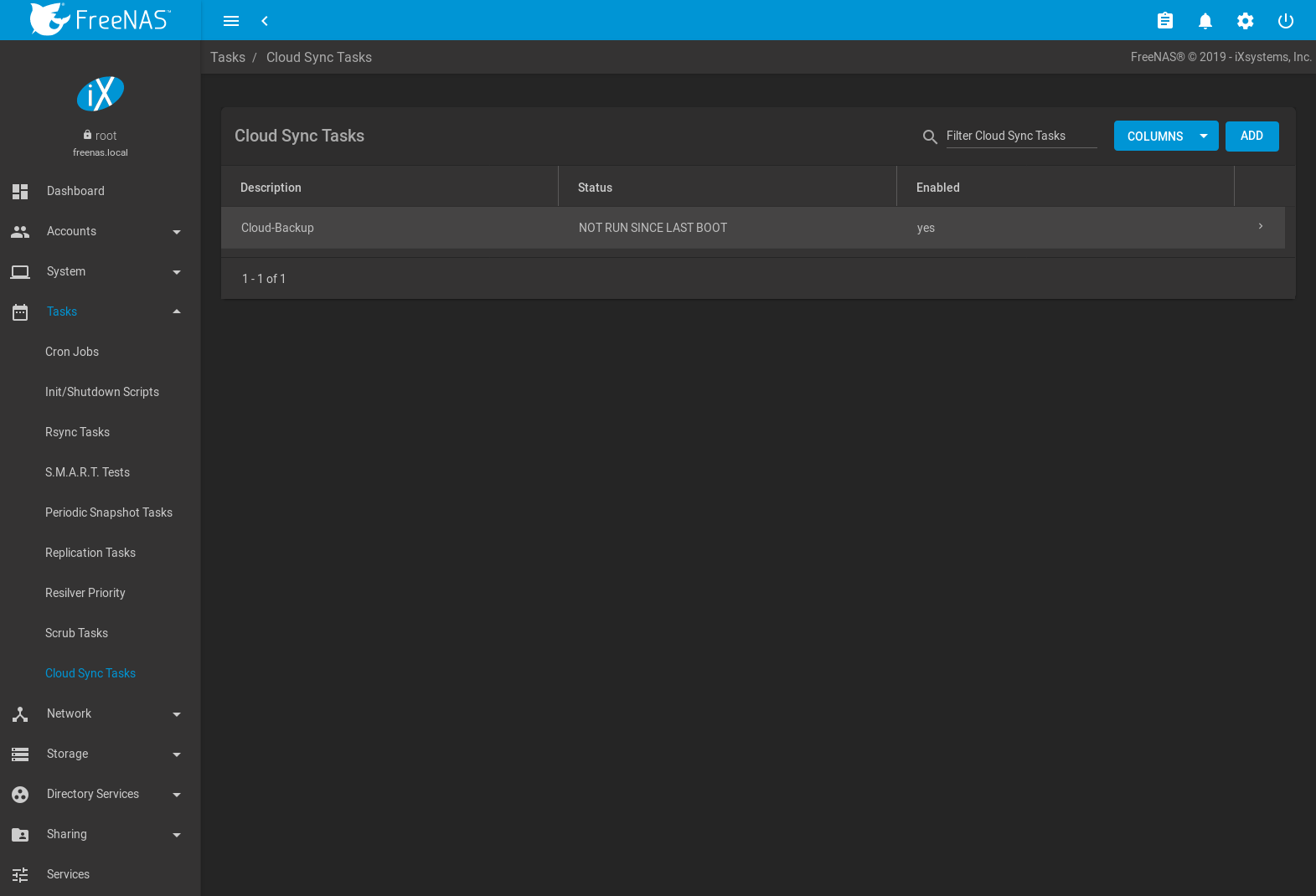Click NOT RUN SINCE LAST BOOT status

click(x=653, y=228)
